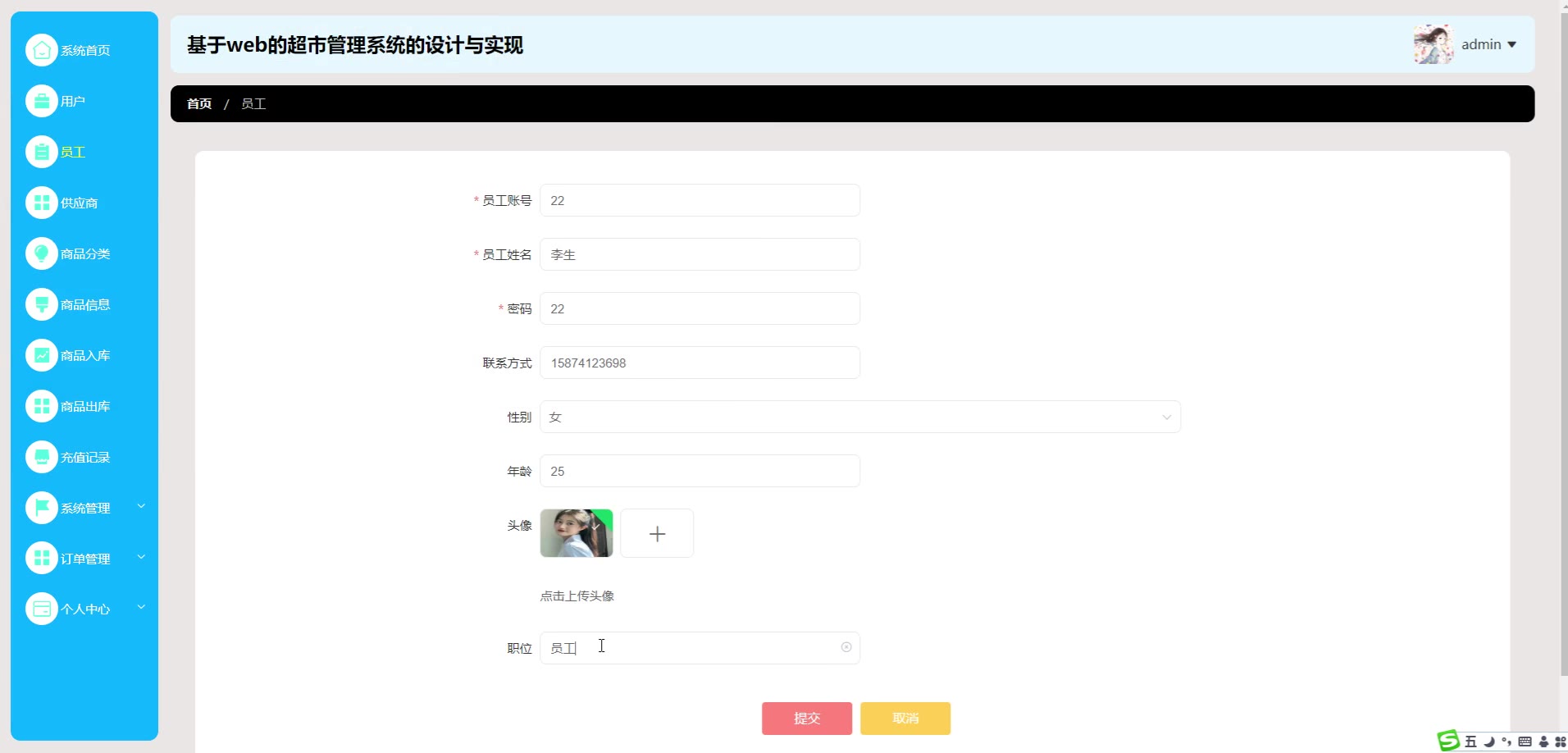
Task: Open 商品入库 via its chart icon
Action: [42, 355]
